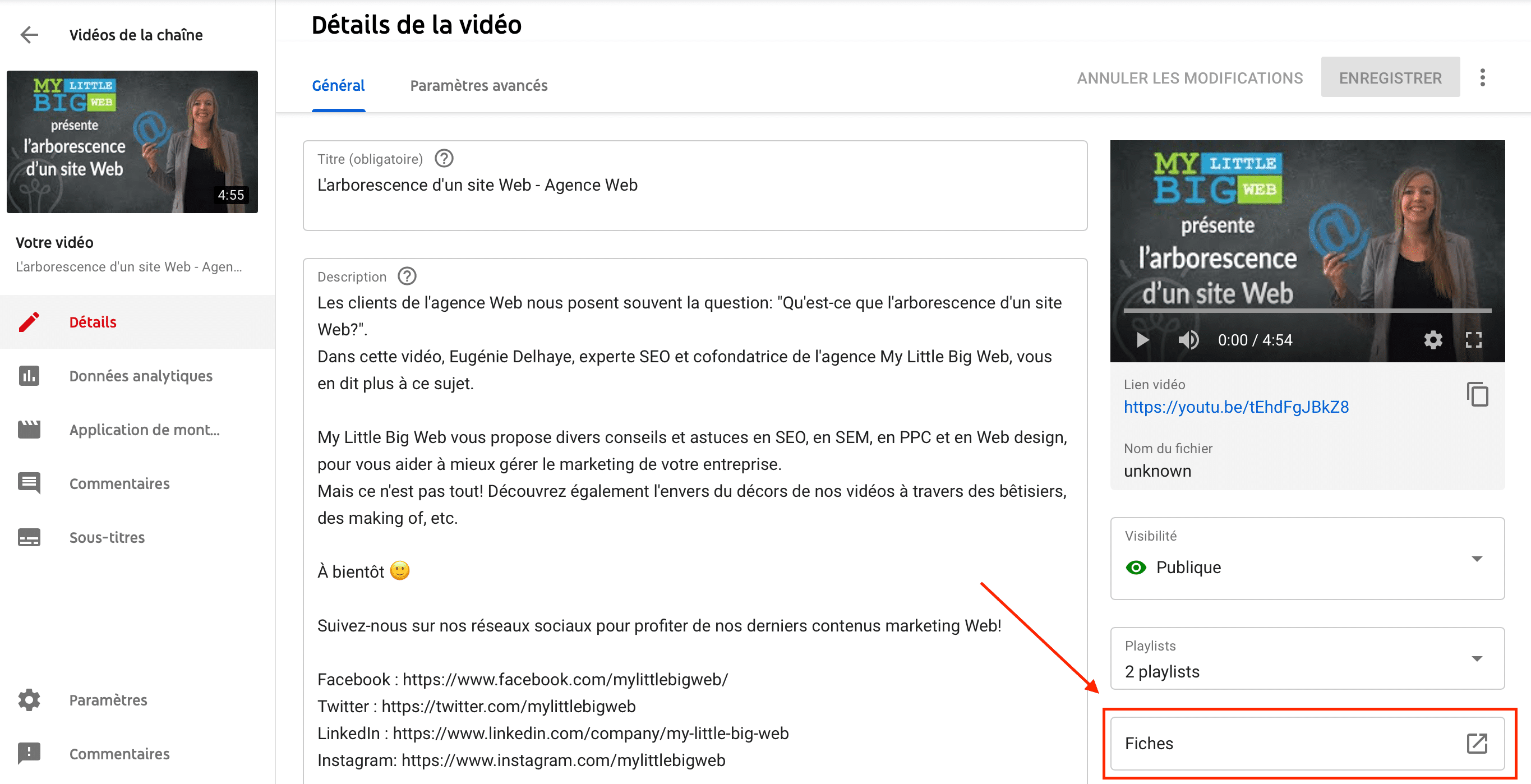Viewport: 1531px width, 784px height.
Task: Play the video preview
Action: click(1142, 340)
